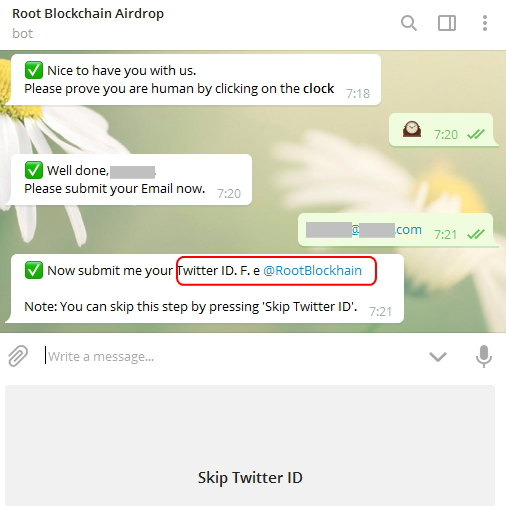Start voice recording with microphone icon
This screenshot has height=506, width=506.
point(484,356)
